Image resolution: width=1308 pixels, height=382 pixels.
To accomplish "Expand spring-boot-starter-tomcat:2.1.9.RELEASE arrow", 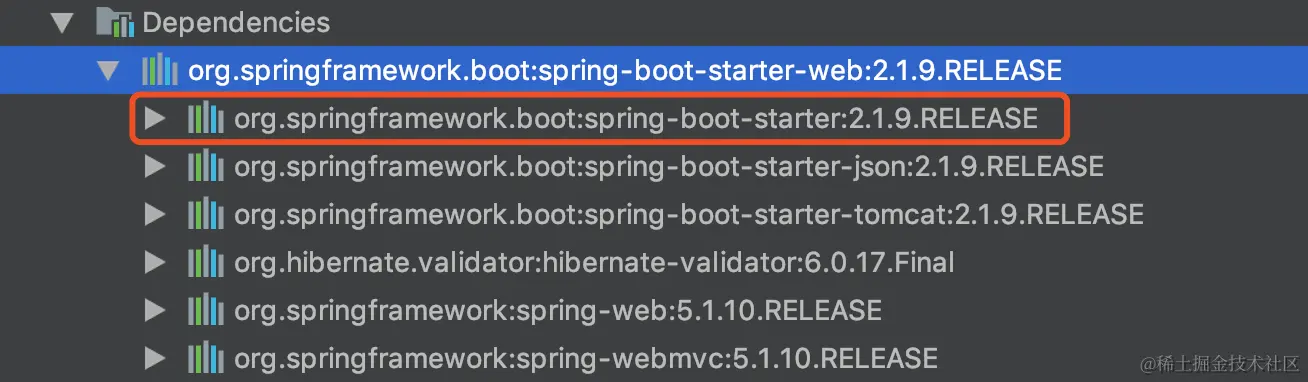I will (154, 214).
